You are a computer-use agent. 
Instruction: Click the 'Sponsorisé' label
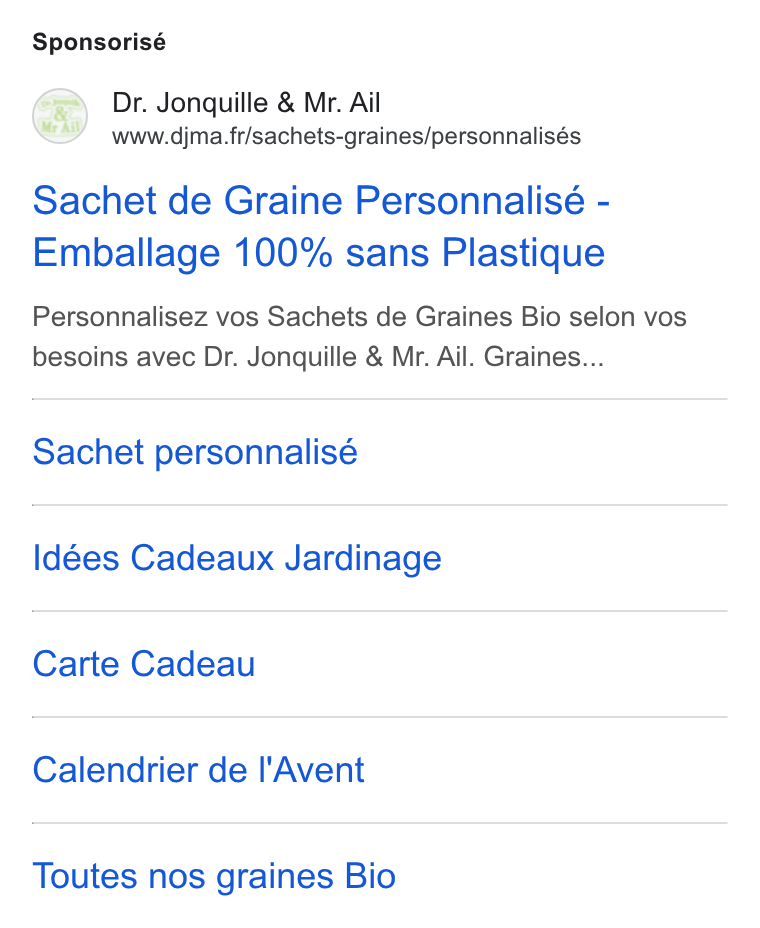99,43
